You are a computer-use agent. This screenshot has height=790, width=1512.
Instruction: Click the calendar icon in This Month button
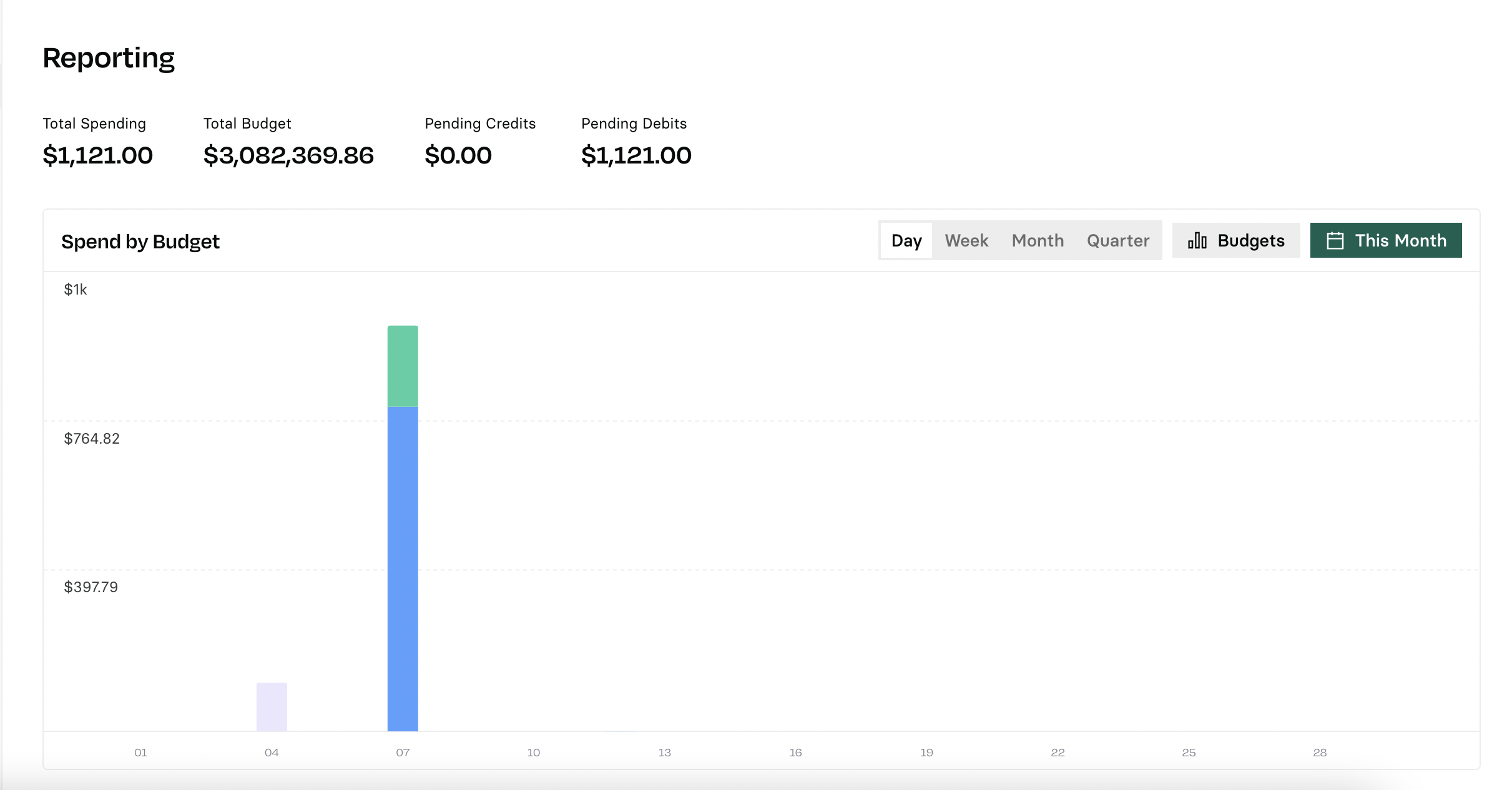(x=1335, y=240)
